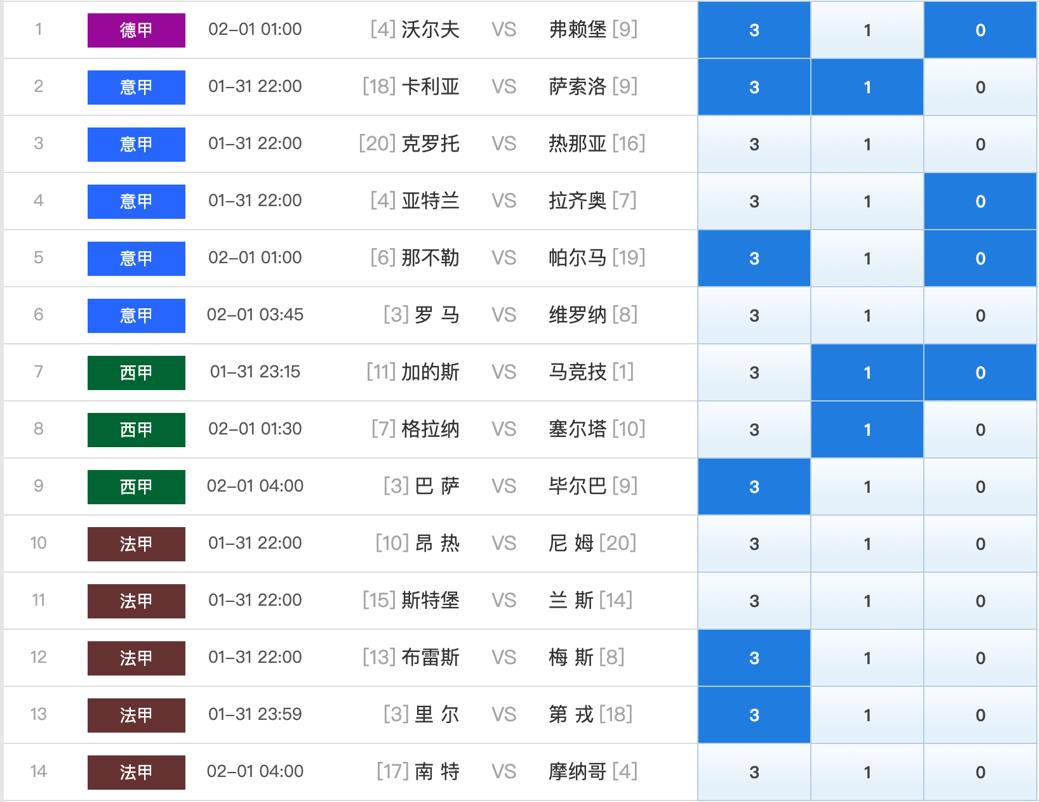Open home team 巴萨 link

tap(437, 486)
